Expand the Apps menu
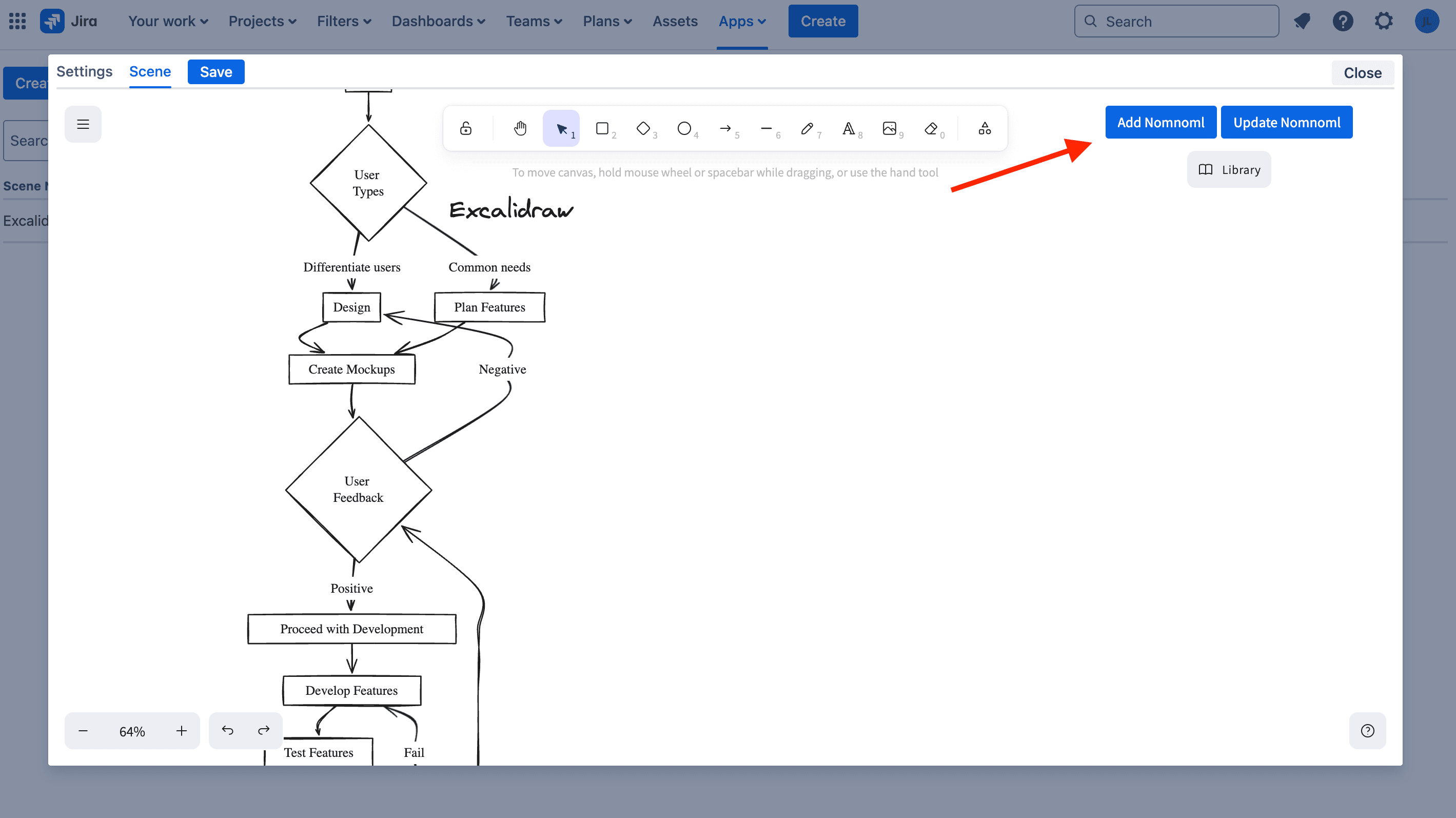The height and width of the screenshot is (818, 1456). [742, 21]
